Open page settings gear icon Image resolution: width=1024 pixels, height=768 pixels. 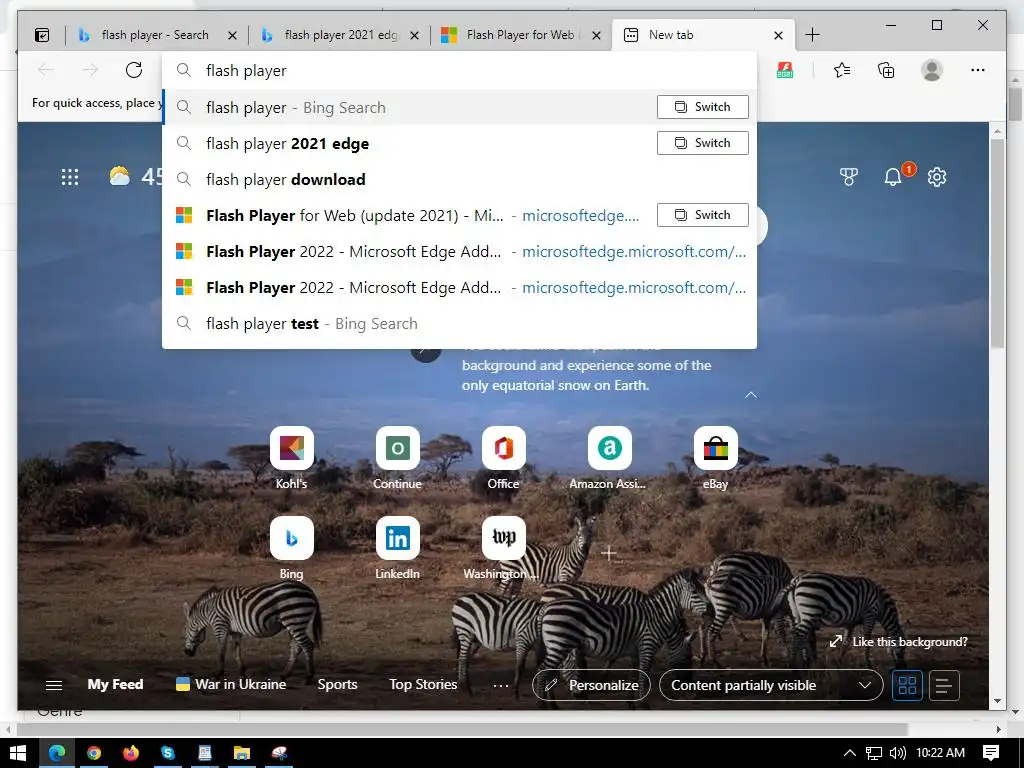pyautogui.click(x=936, y=177)
